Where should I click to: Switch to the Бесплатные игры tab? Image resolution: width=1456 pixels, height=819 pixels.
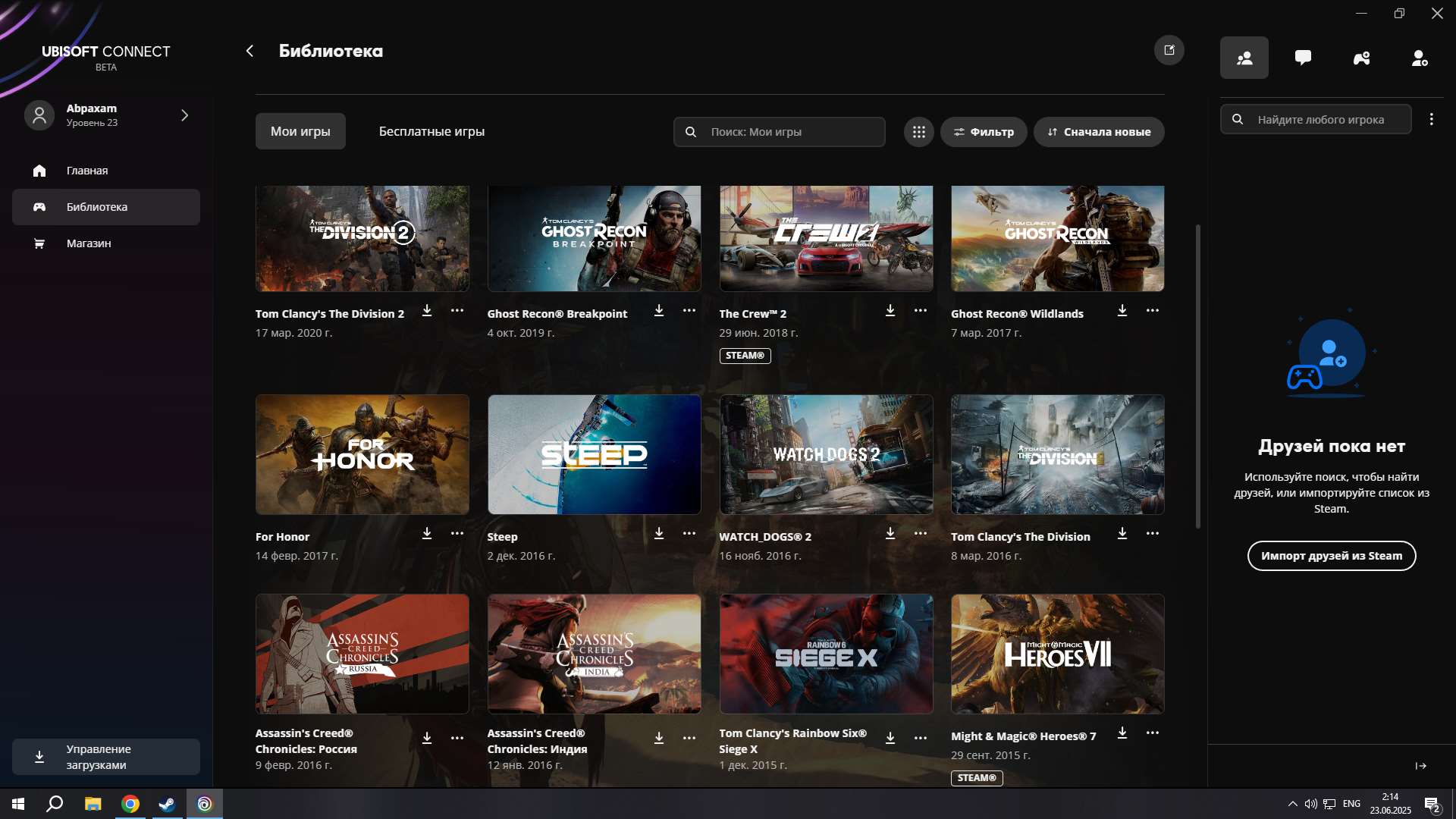tap(431, 130)
